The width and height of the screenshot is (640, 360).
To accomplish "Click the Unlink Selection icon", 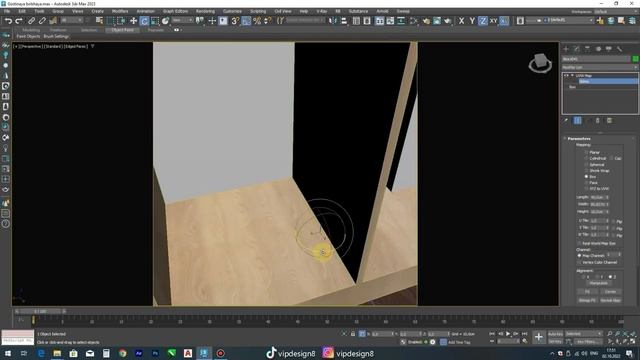I will (x=42, y=21).
